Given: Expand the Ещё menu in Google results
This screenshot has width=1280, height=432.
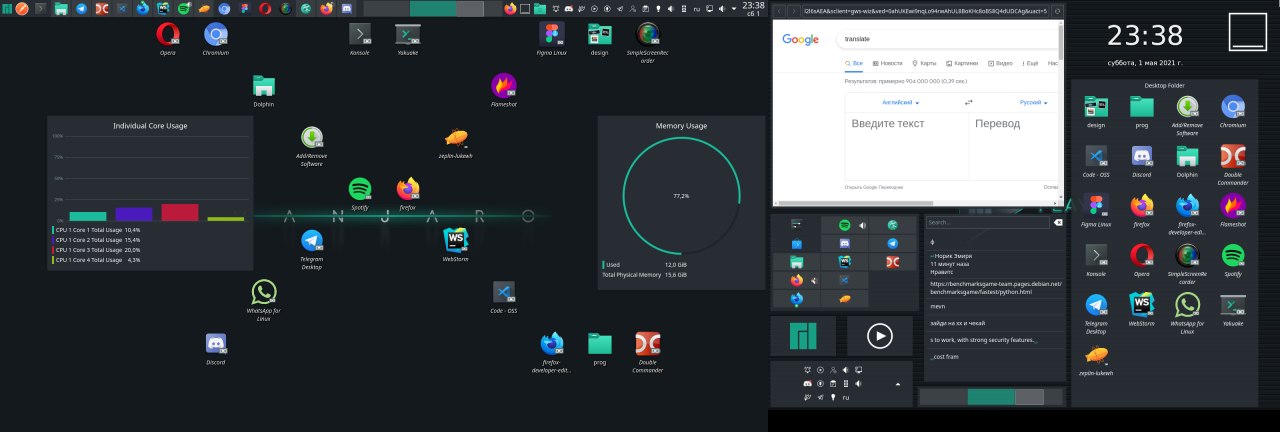Looking at the screenshot, I should tap(1029, 63).
